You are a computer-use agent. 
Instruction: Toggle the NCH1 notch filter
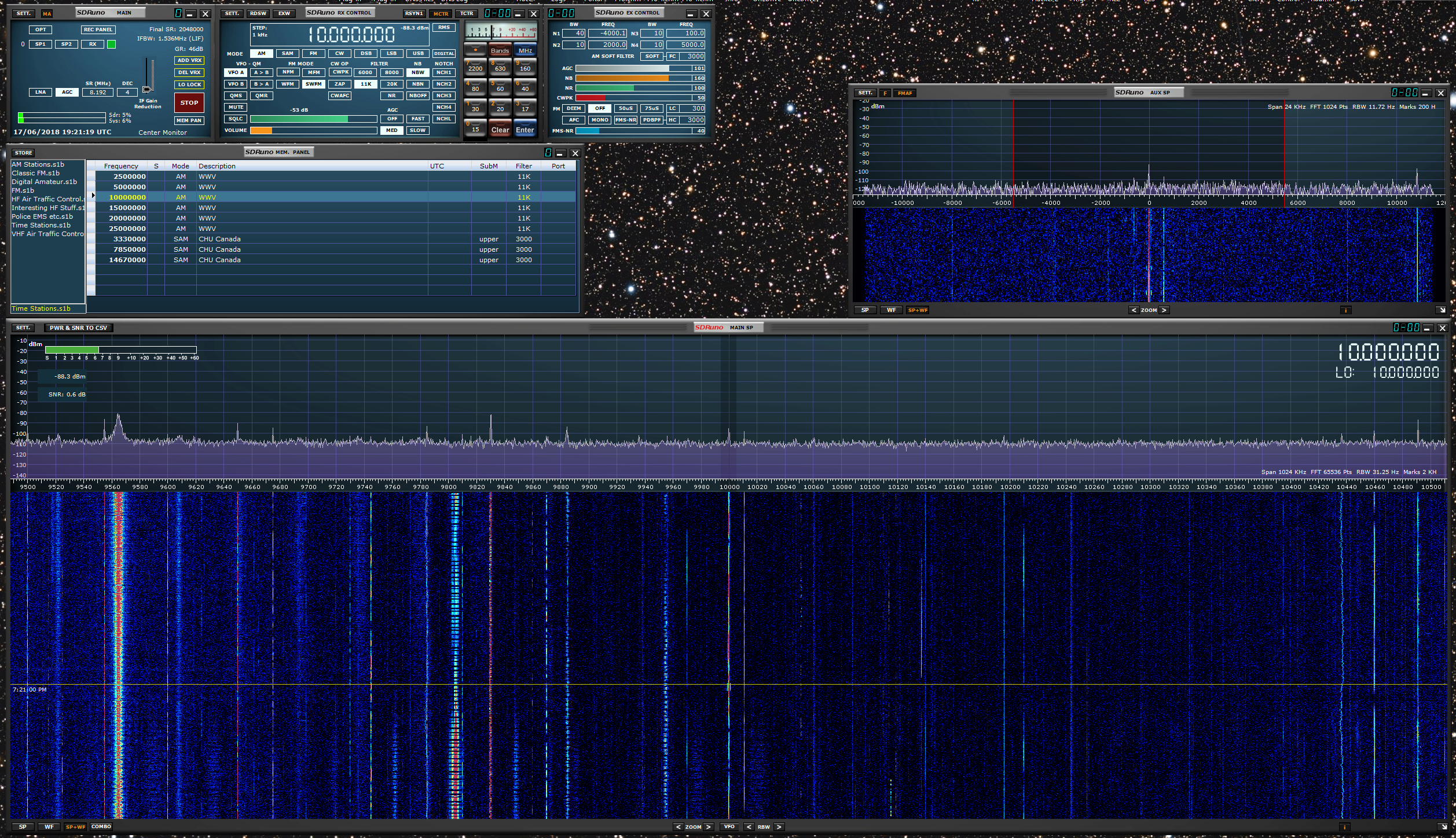[444, 72]
